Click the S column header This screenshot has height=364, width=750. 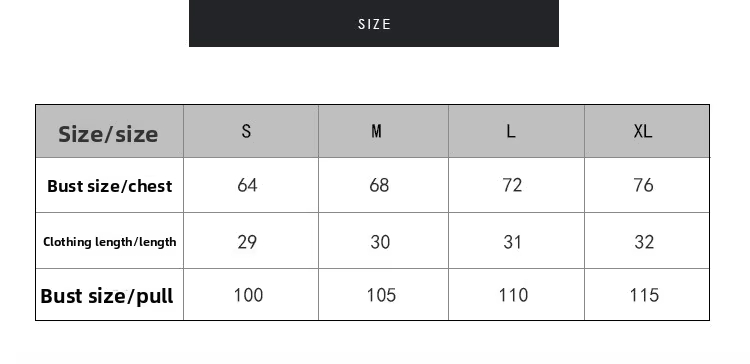(x=251, y=131)
